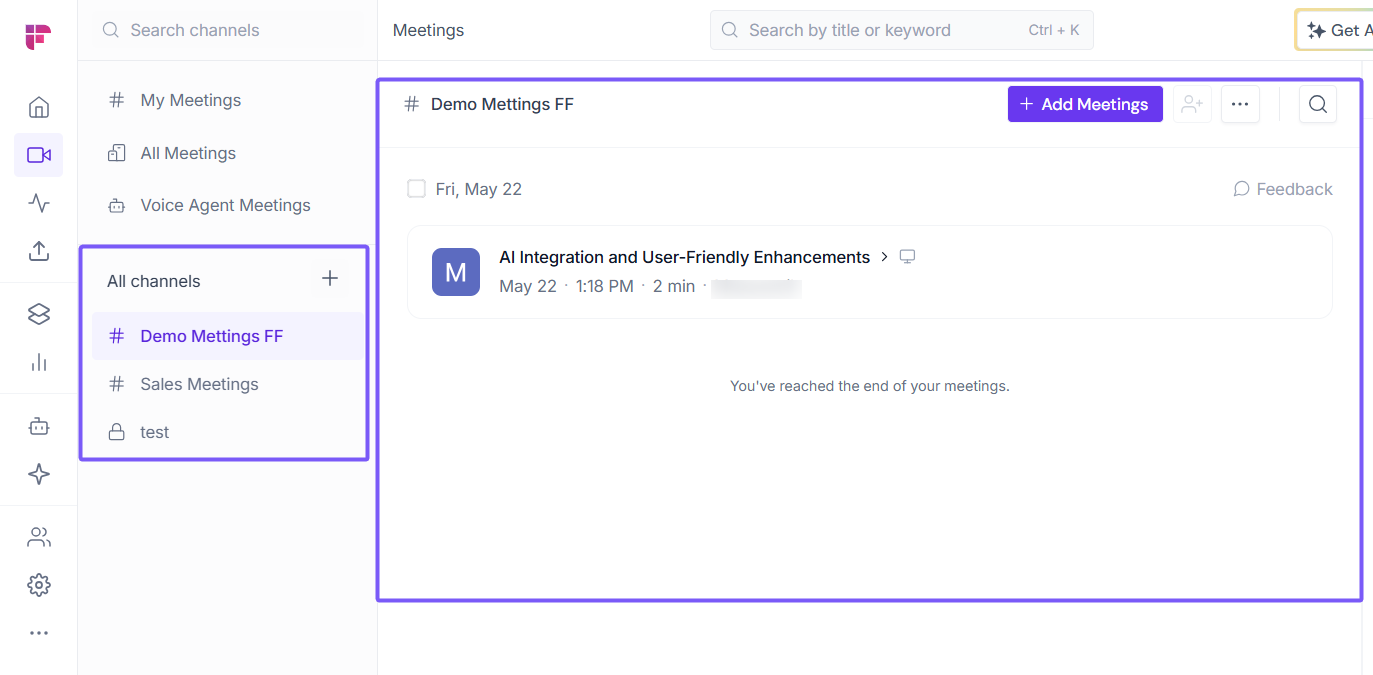Open the activity pulse icon
Screen dimensions: 1373x675
39,203
